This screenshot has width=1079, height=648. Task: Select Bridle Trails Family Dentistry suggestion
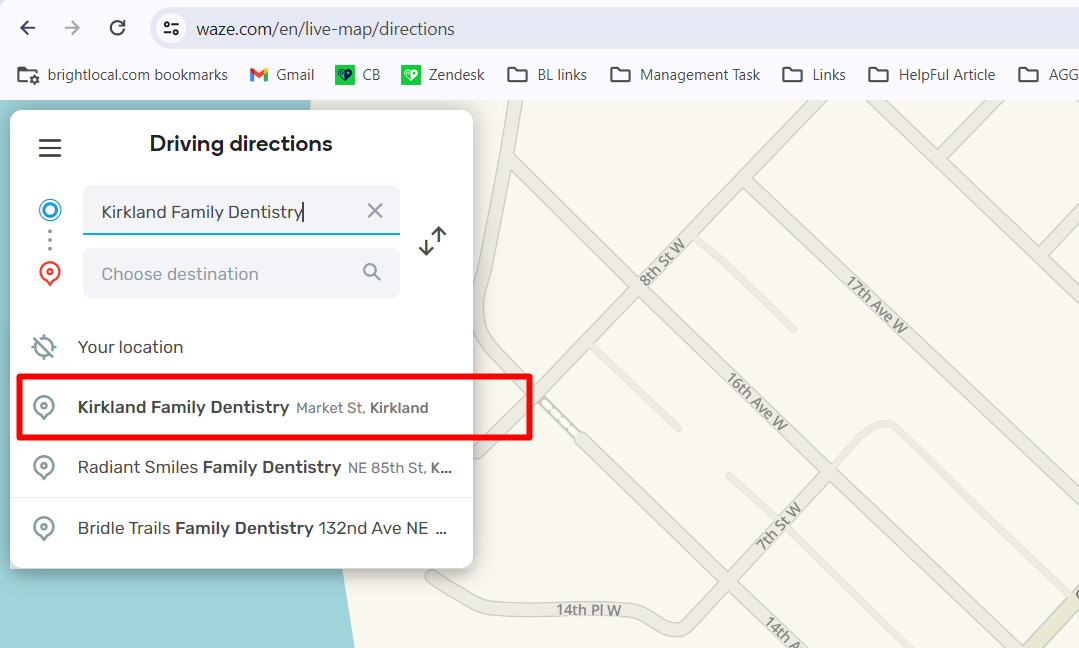pos(242,528)
